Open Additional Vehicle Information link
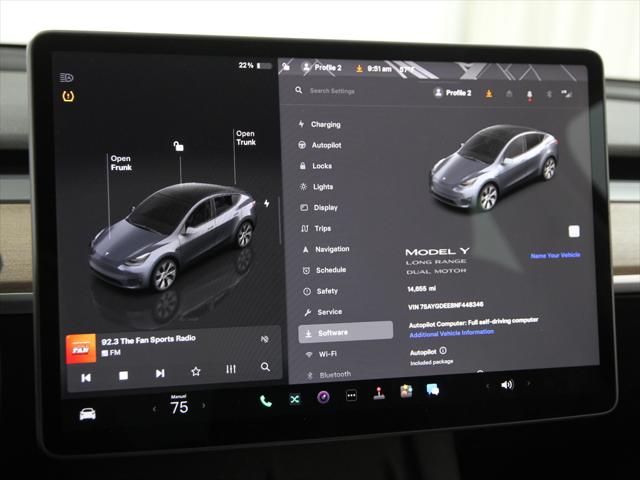The image size is (640, 480). (x=451, y=333)
